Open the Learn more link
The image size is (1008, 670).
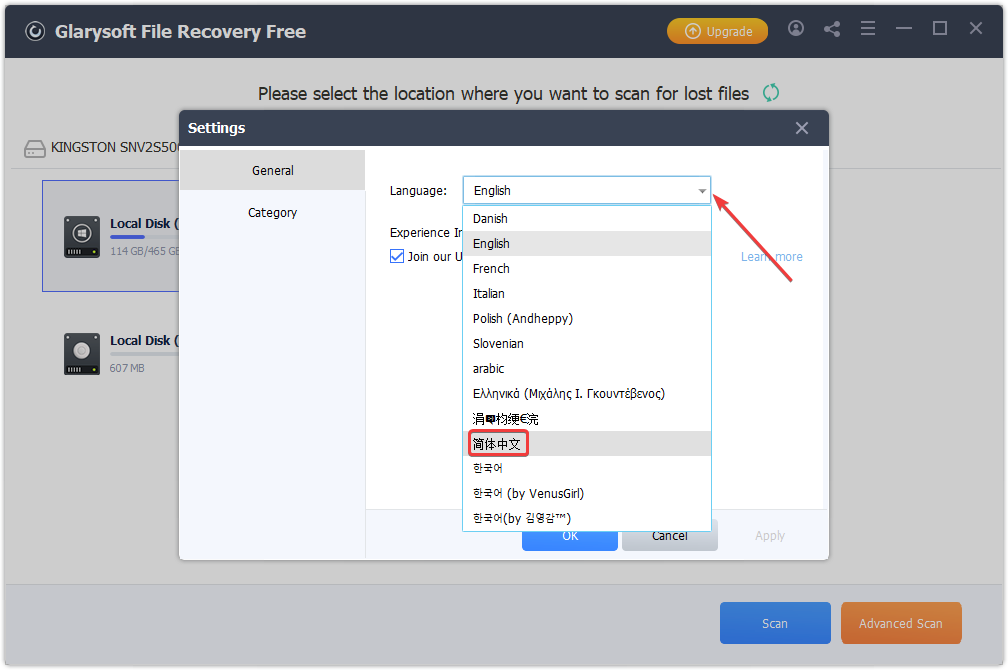pyautogui.click(x=771, y=256)
